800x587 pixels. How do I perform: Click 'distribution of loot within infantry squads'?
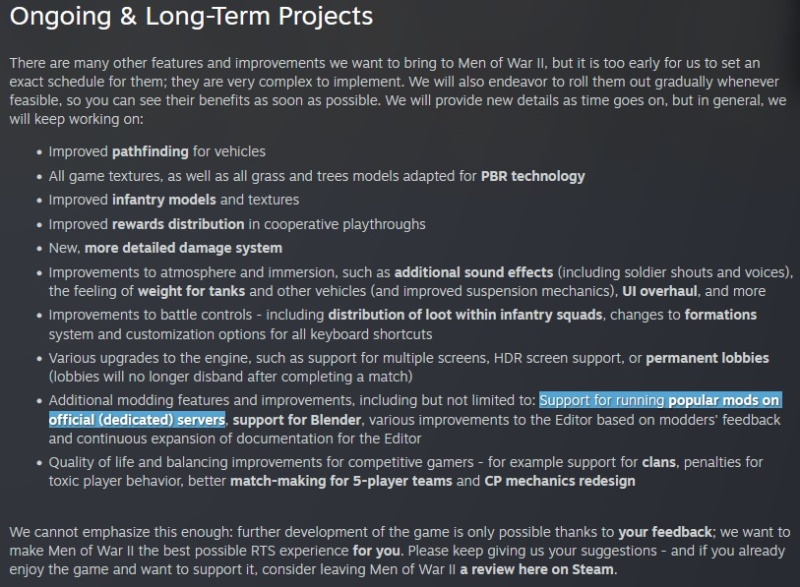coord(465,315)
